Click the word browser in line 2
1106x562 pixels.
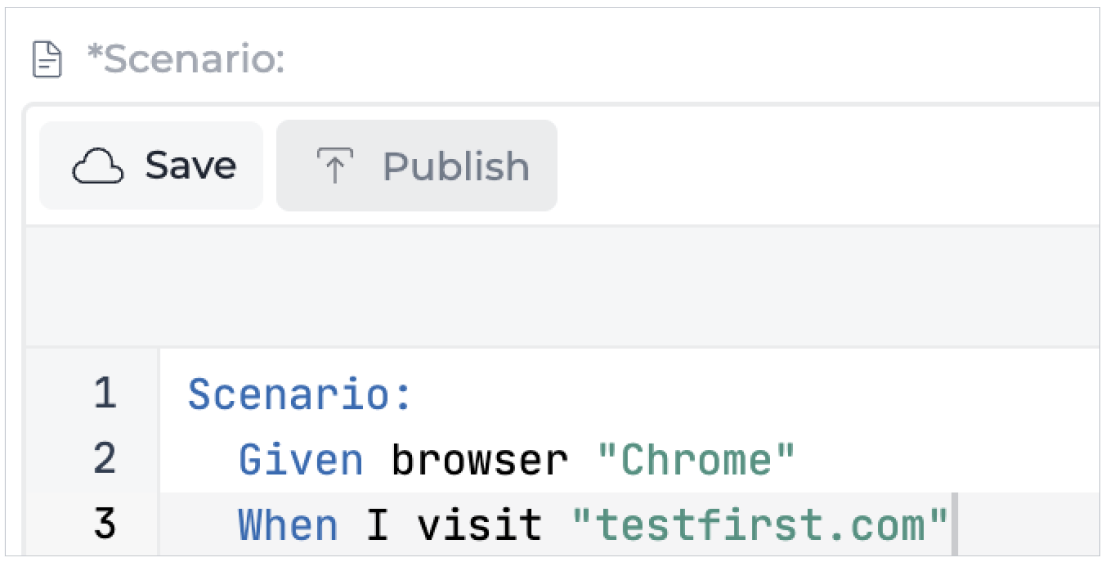[x=480, y=460]
